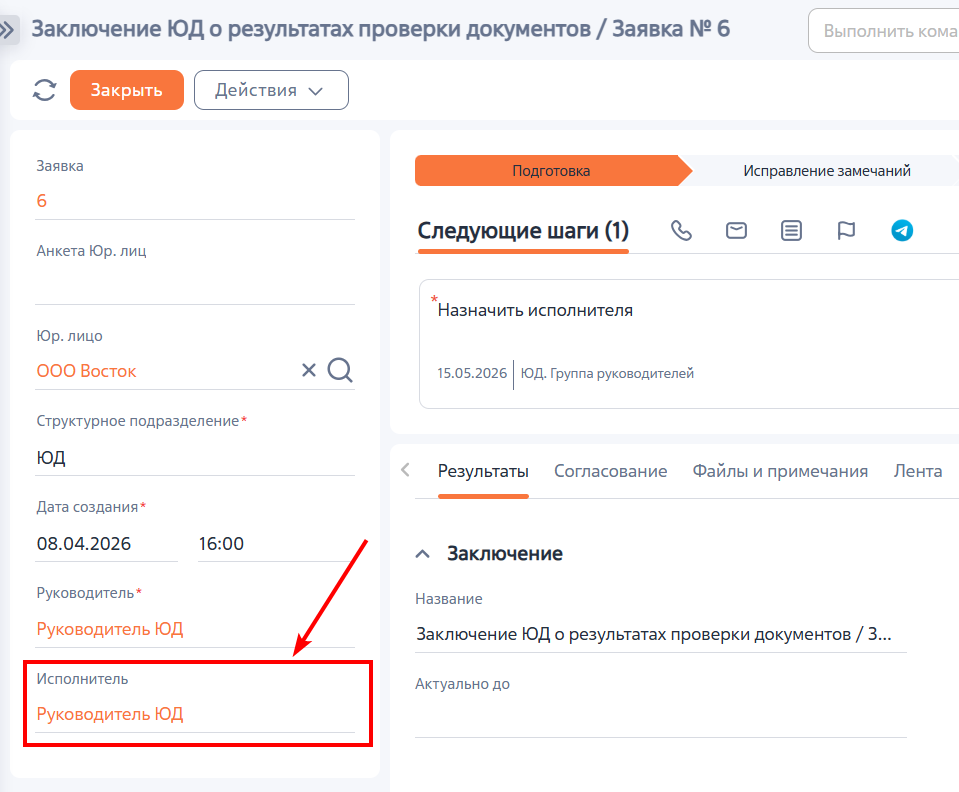Open the ООО Восток link
Screen dimensions: 959x792
[x=86, y=371]
